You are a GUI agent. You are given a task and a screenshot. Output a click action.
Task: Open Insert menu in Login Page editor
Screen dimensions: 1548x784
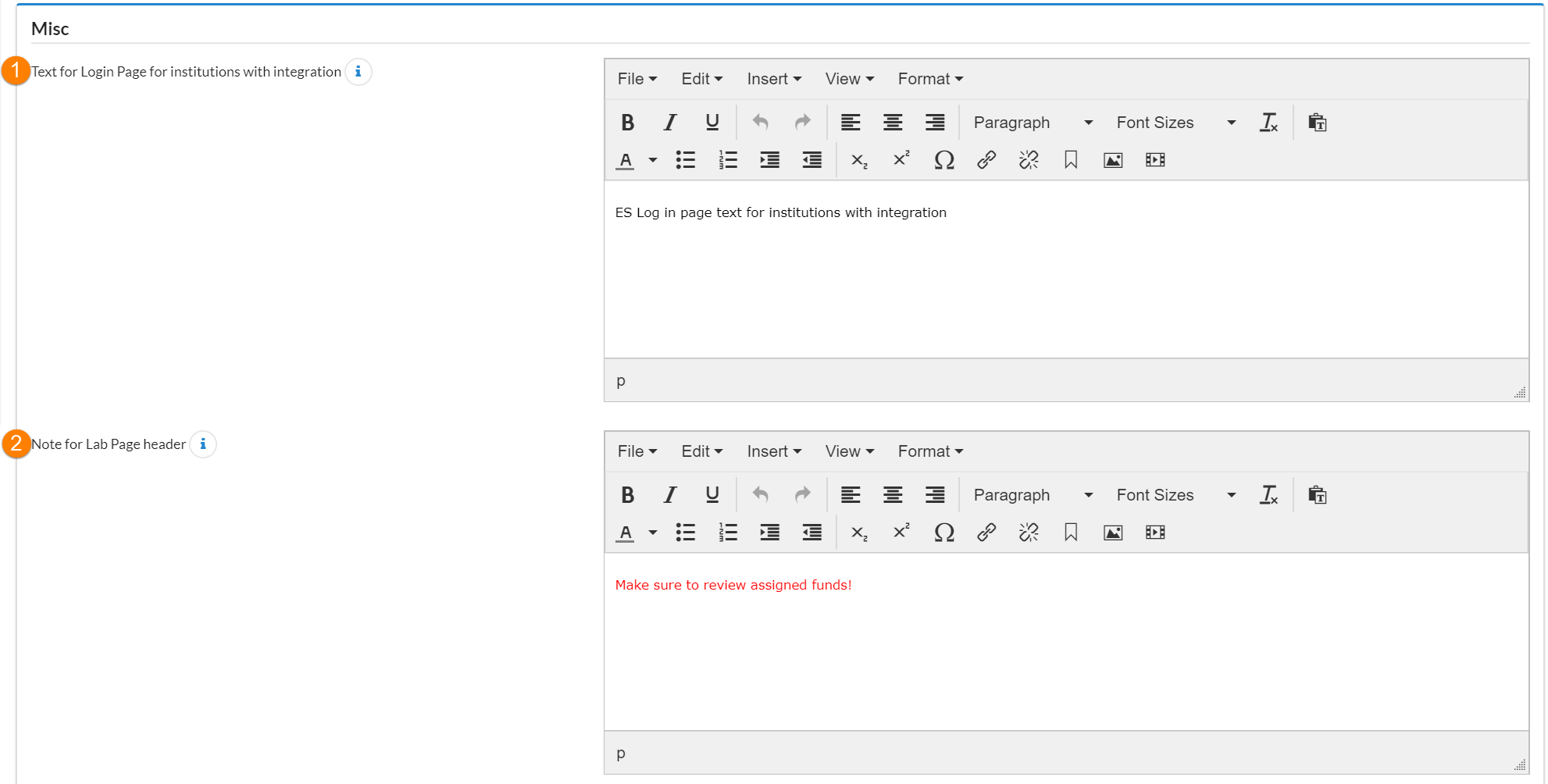[773, 79]
